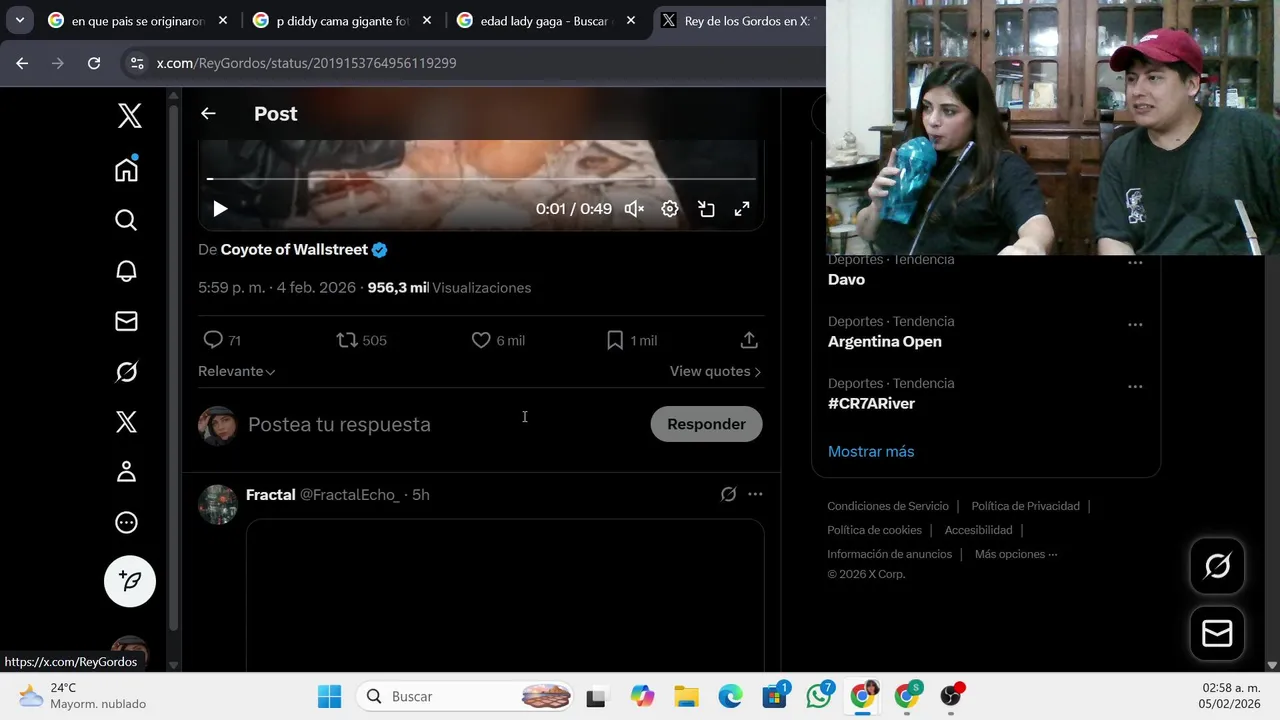Open Notifications bell icon
Screen dimensions: 1280x720
(x=126, y=271)
